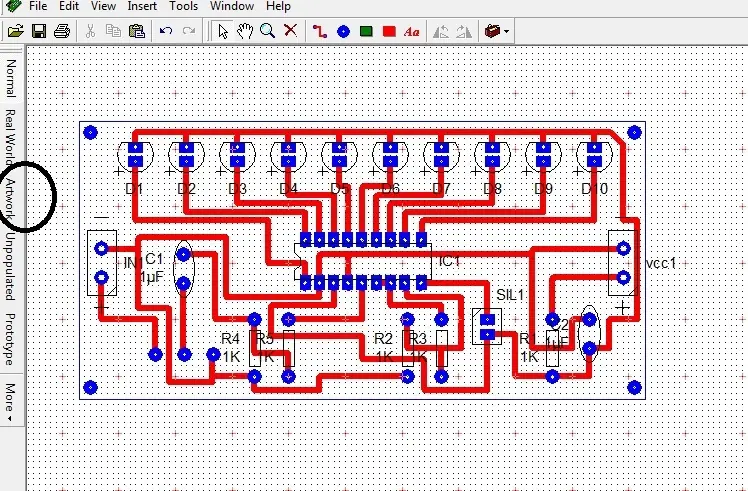
Task: Select the SIL1 connector component
Action: (487, 327)
